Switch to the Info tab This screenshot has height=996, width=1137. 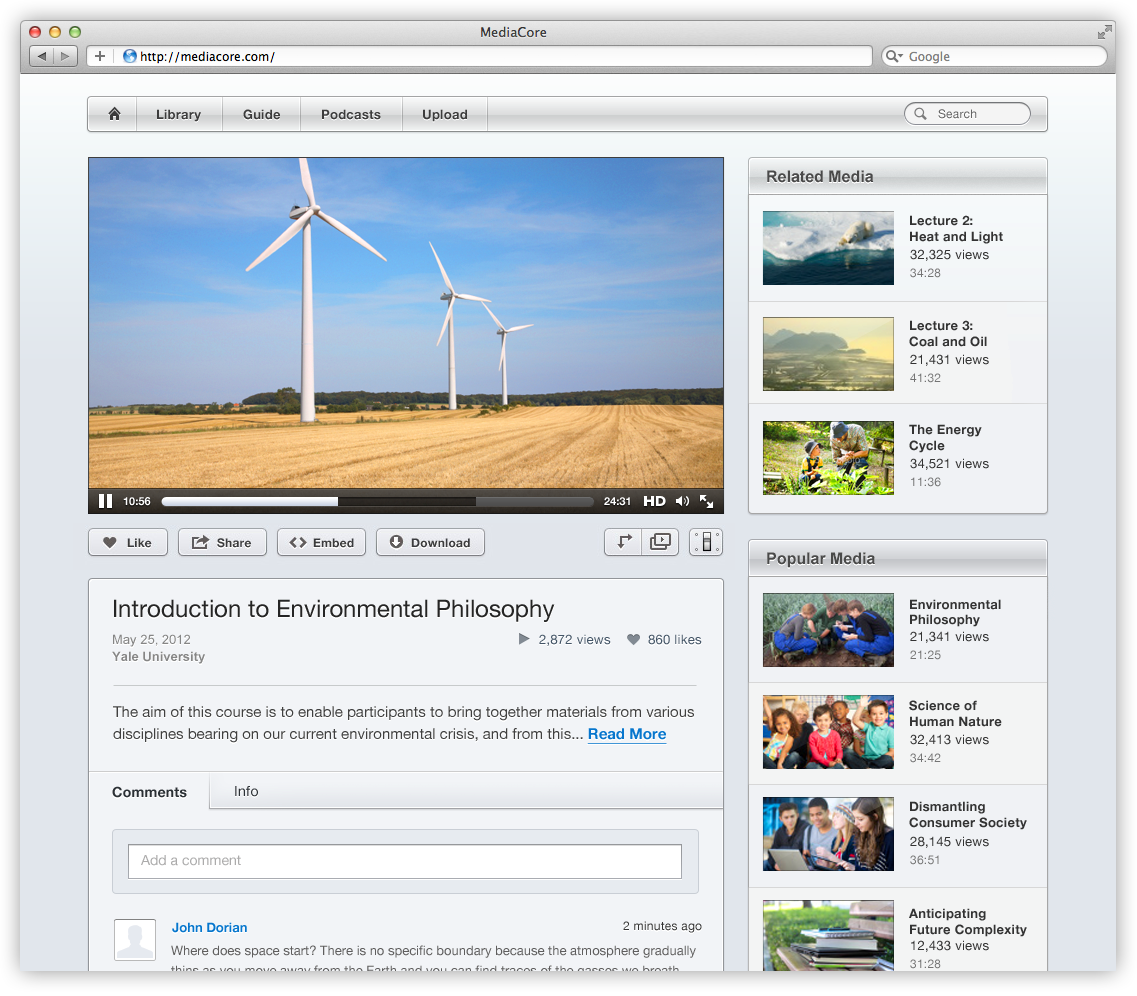(x=246, y=791)
